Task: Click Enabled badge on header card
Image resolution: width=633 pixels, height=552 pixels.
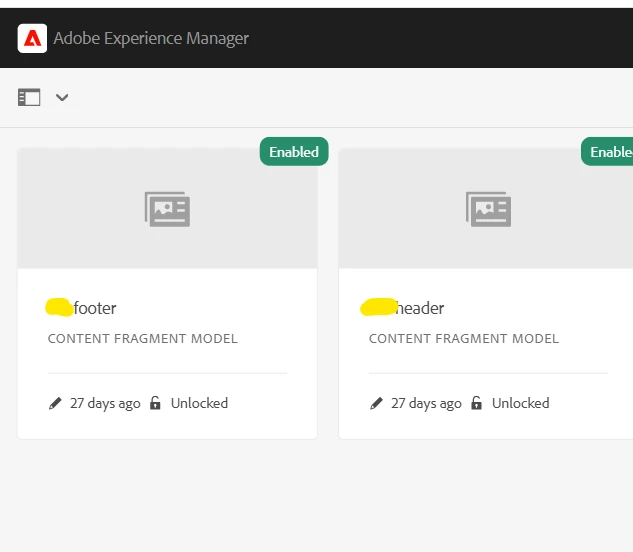Action: point(607,152)
